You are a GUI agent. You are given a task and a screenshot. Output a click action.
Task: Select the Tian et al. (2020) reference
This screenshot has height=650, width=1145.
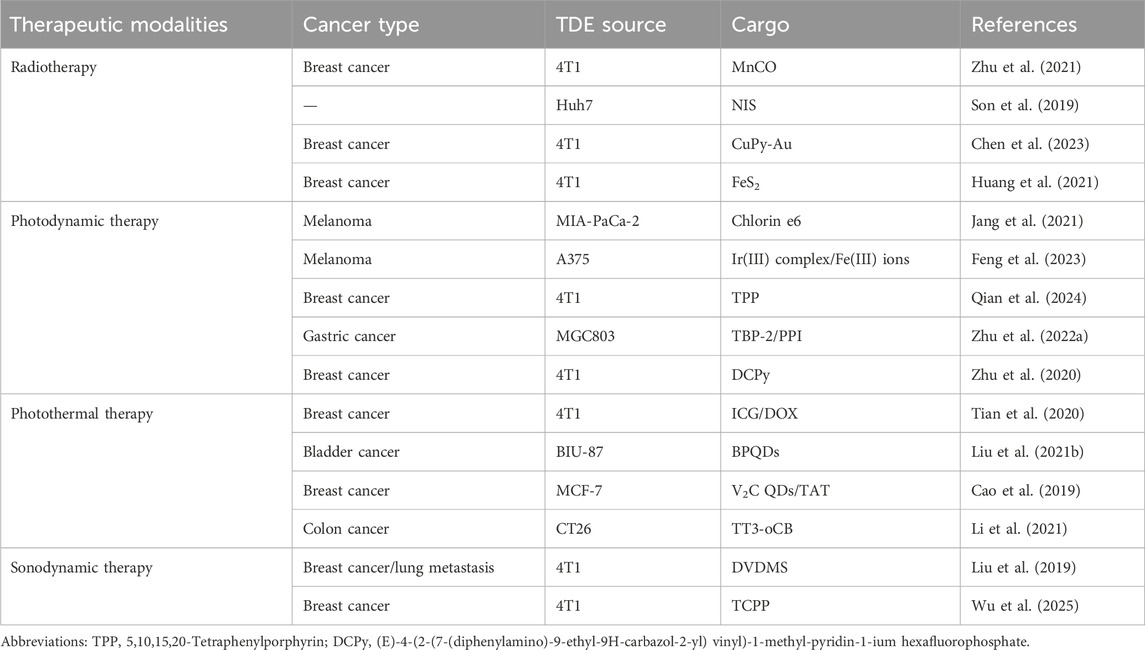click(1027, 413)
